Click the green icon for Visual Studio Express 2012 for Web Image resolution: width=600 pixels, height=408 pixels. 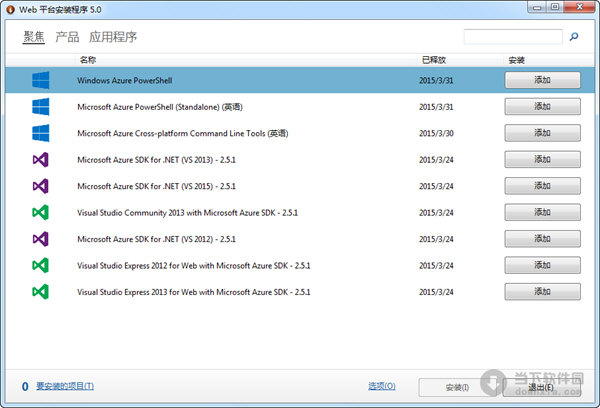41,265
